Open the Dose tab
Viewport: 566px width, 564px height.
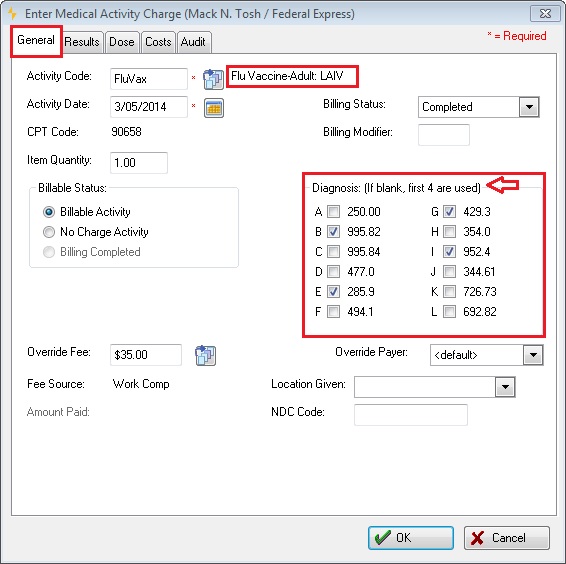tap(122, 42)
